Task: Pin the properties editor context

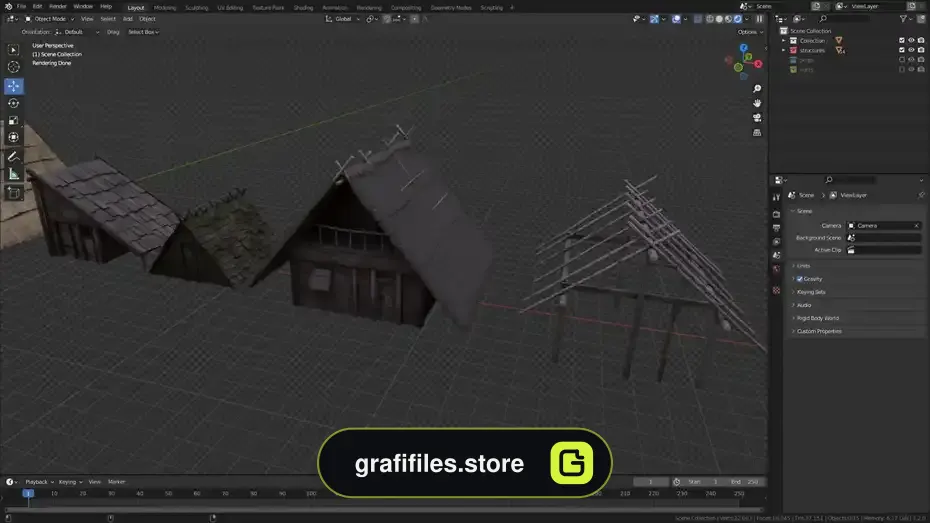Action: coord(921,195)
